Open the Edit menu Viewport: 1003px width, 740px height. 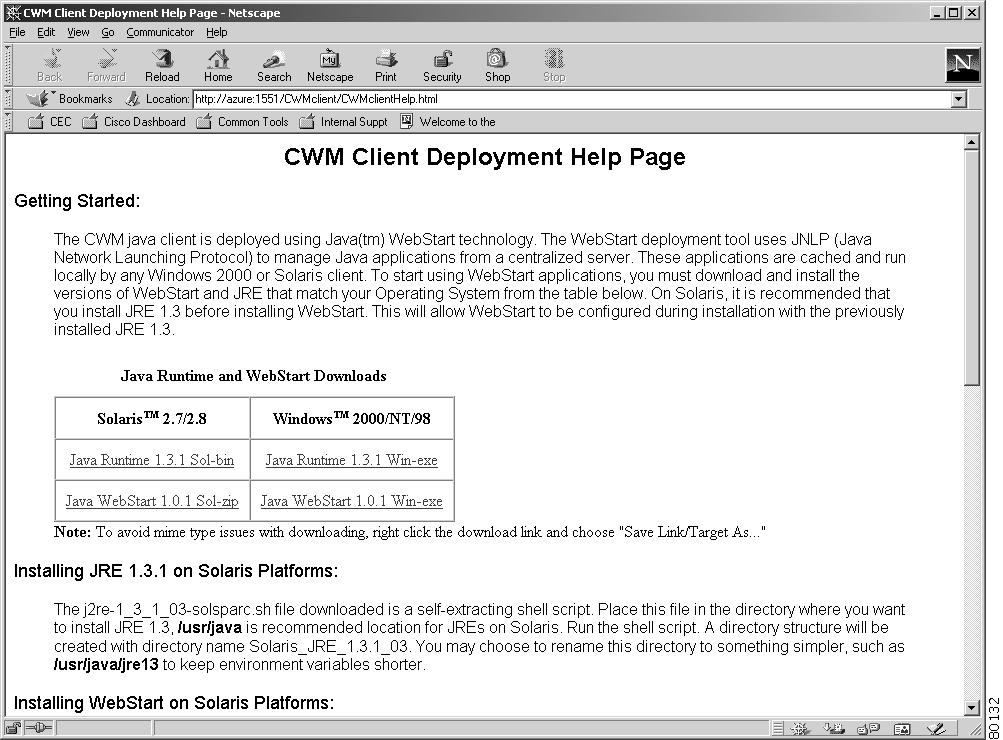coord(45,32)
